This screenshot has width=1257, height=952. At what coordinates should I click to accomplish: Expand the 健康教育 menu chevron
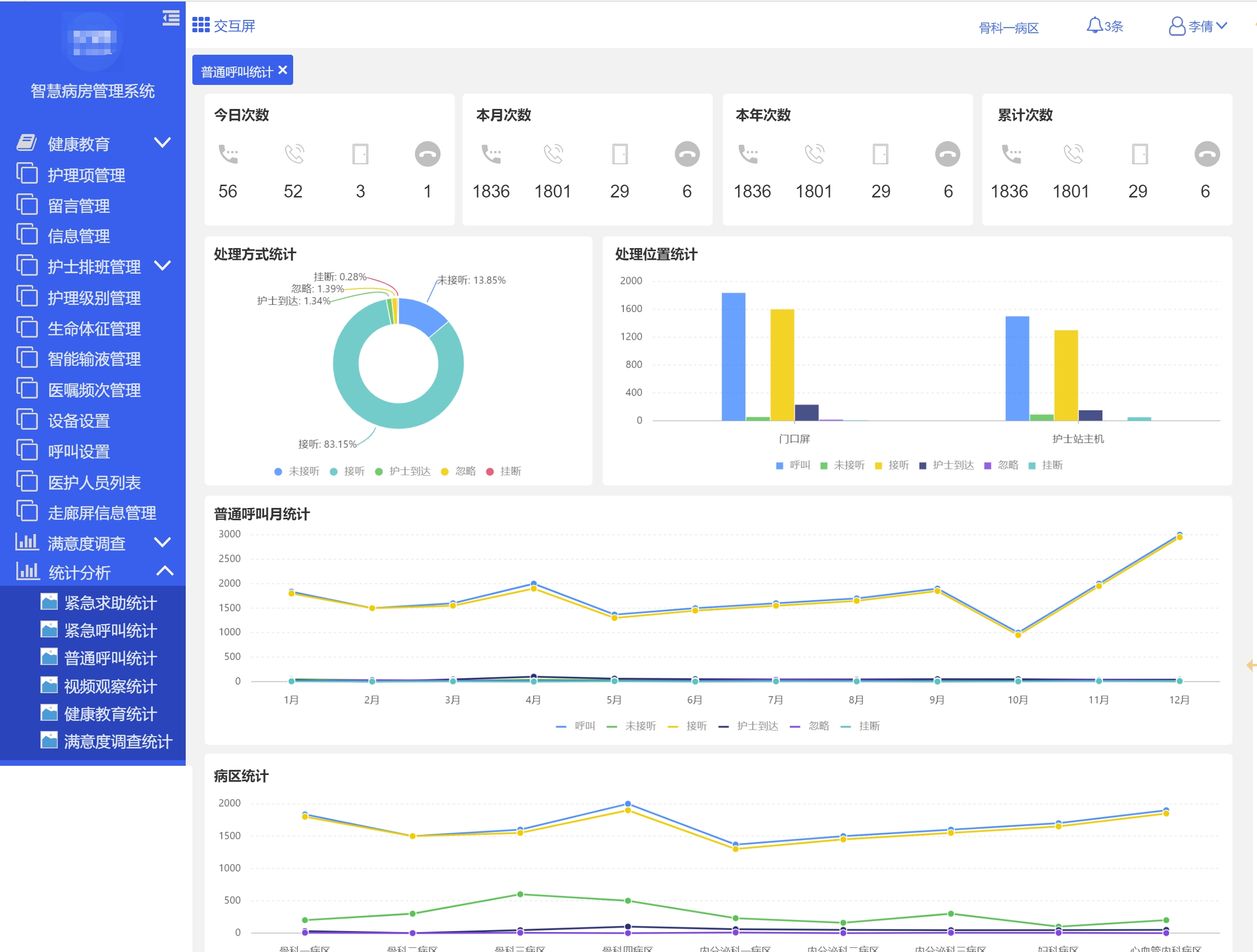click(x=163, y=142)
